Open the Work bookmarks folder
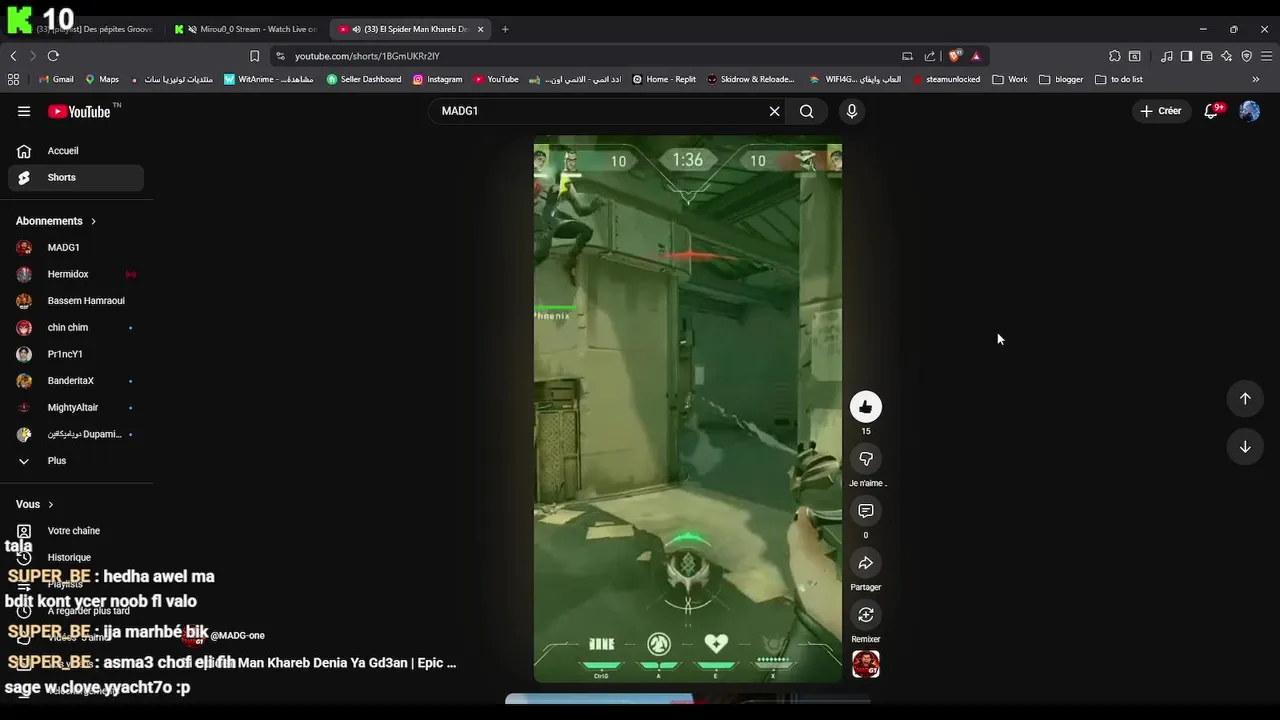The width and height of the screenshot is (1280, 720). (1010, 79)
